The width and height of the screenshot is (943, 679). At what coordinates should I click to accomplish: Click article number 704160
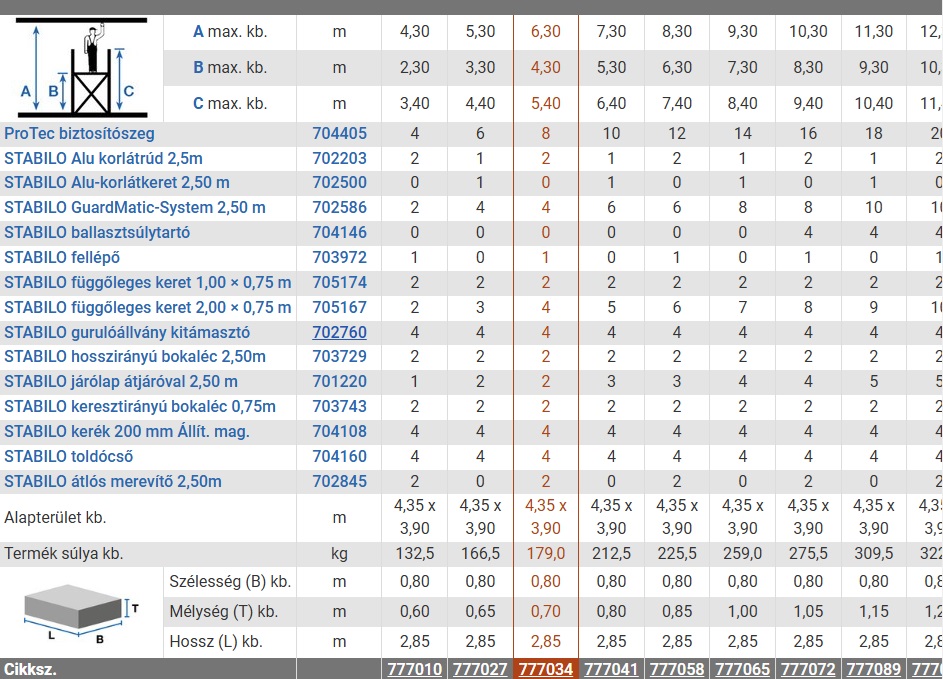tap(339, 456)
